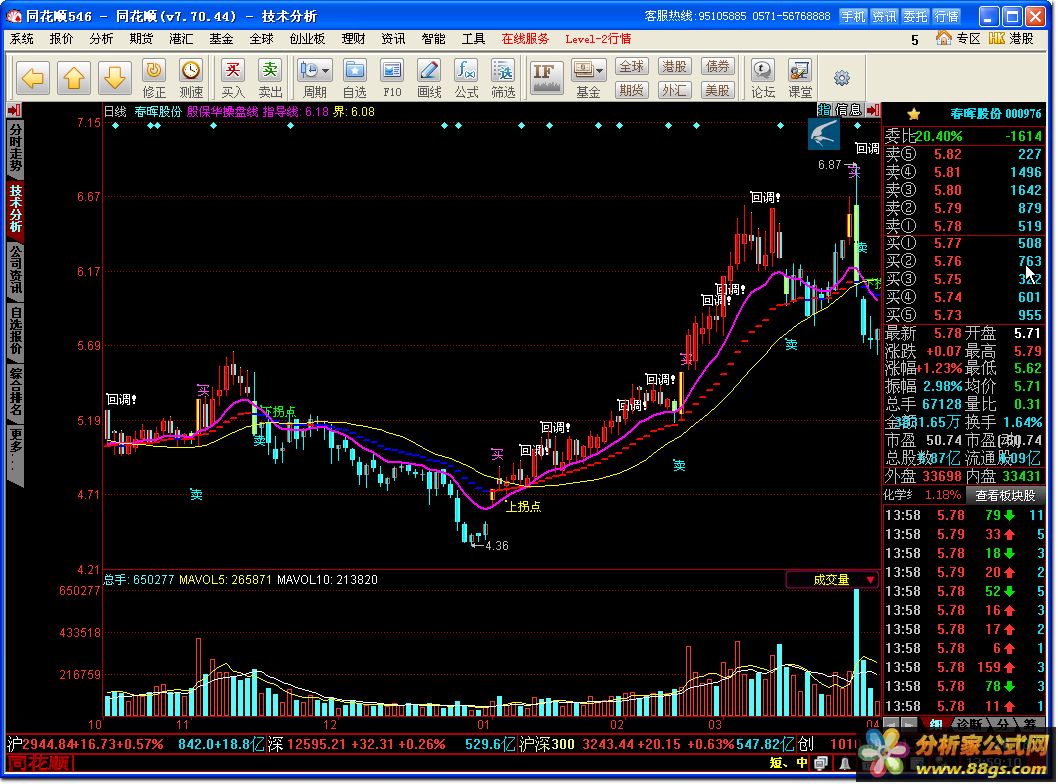Click the 行情 title bar button
Viewport: 1058px width, 784px height.
pos(947,16)
